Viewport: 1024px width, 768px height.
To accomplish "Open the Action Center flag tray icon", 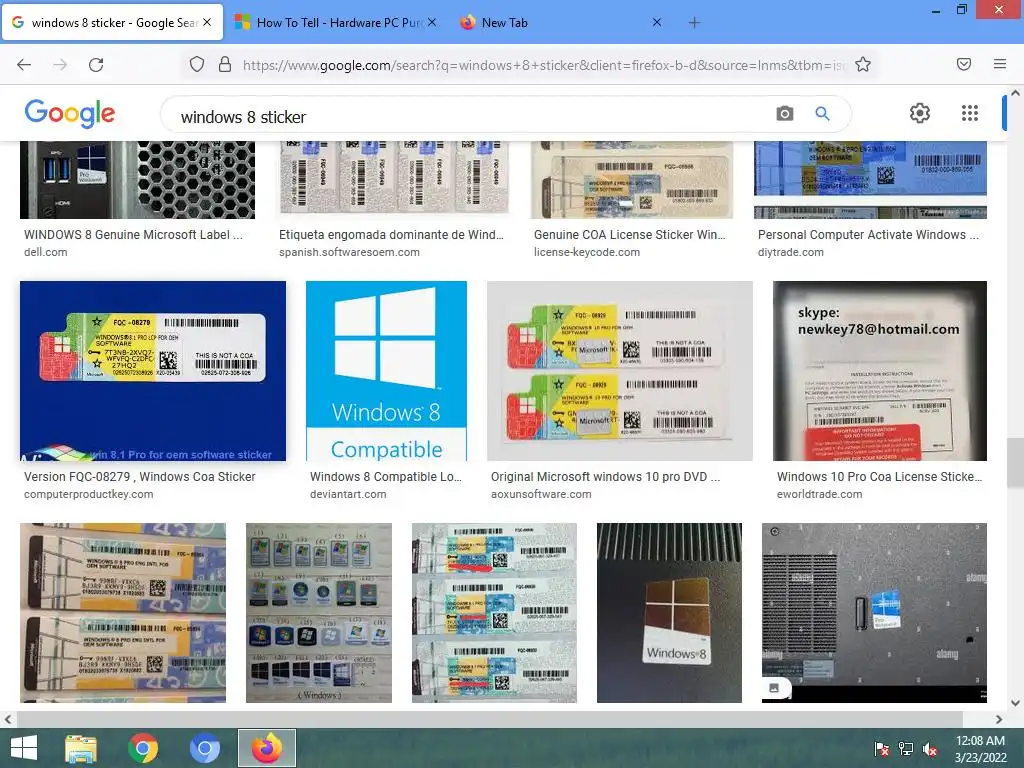I will (x=882, y=749).
